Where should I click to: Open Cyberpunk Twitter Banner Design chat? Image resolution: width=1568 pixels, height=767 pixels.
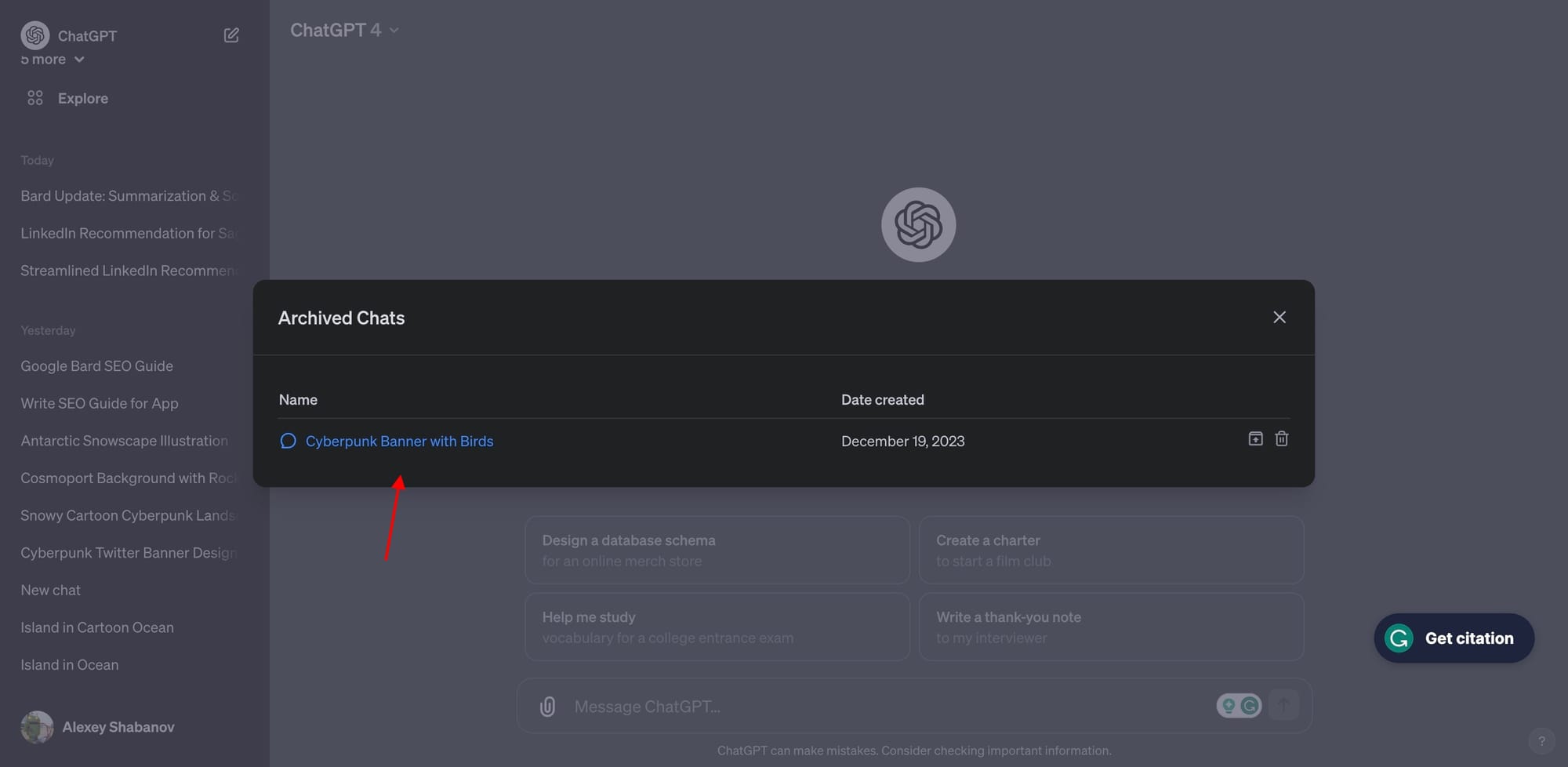tap(129, 553)
